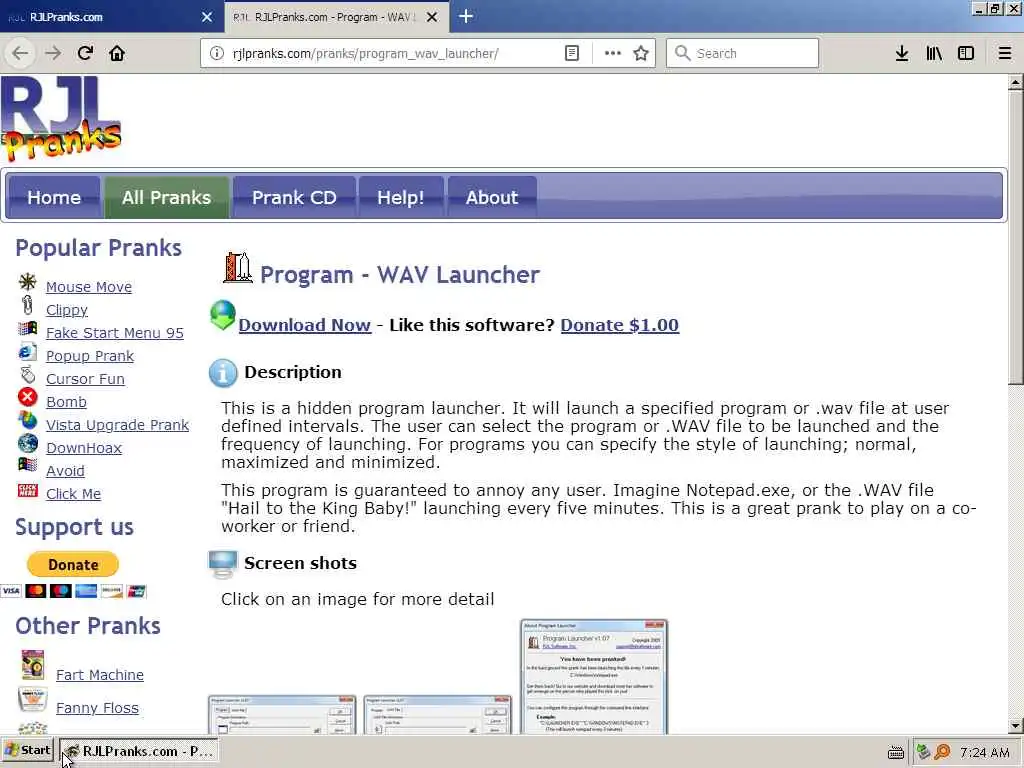Open the Popup Prank link

[90, 356]
